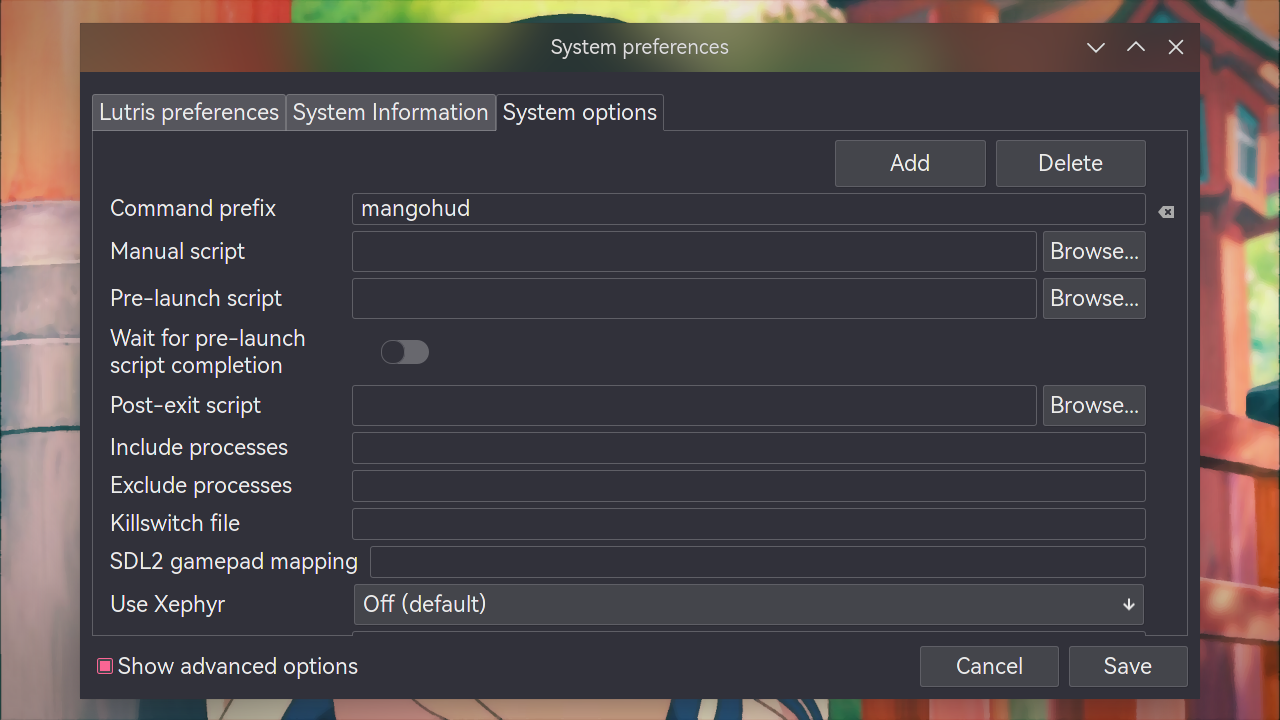The width and height of the screenshot is (1280, 720).
Task: Browse for a Pre-launch script
Action: click(x=1094, y=299)
